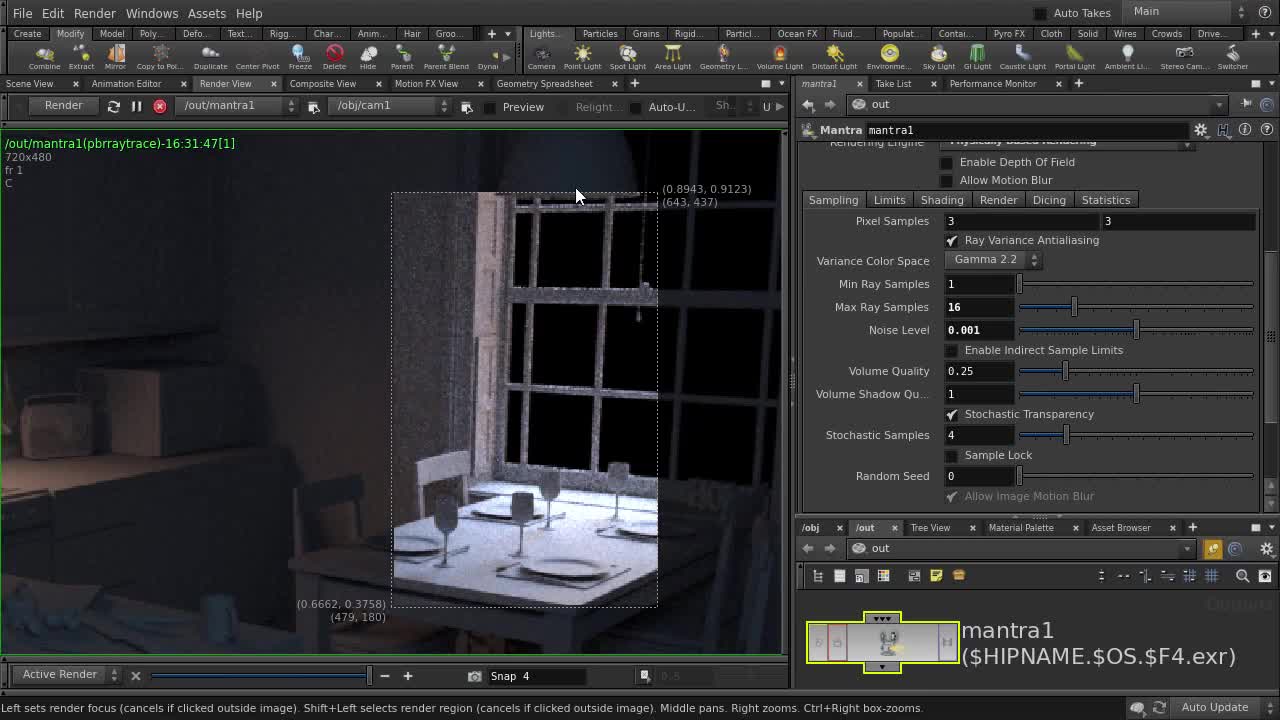Click the network search magnifier icon
The height and width of the screenshot is (720, 1280).
pyautogui.click(x=1242, y=575)
